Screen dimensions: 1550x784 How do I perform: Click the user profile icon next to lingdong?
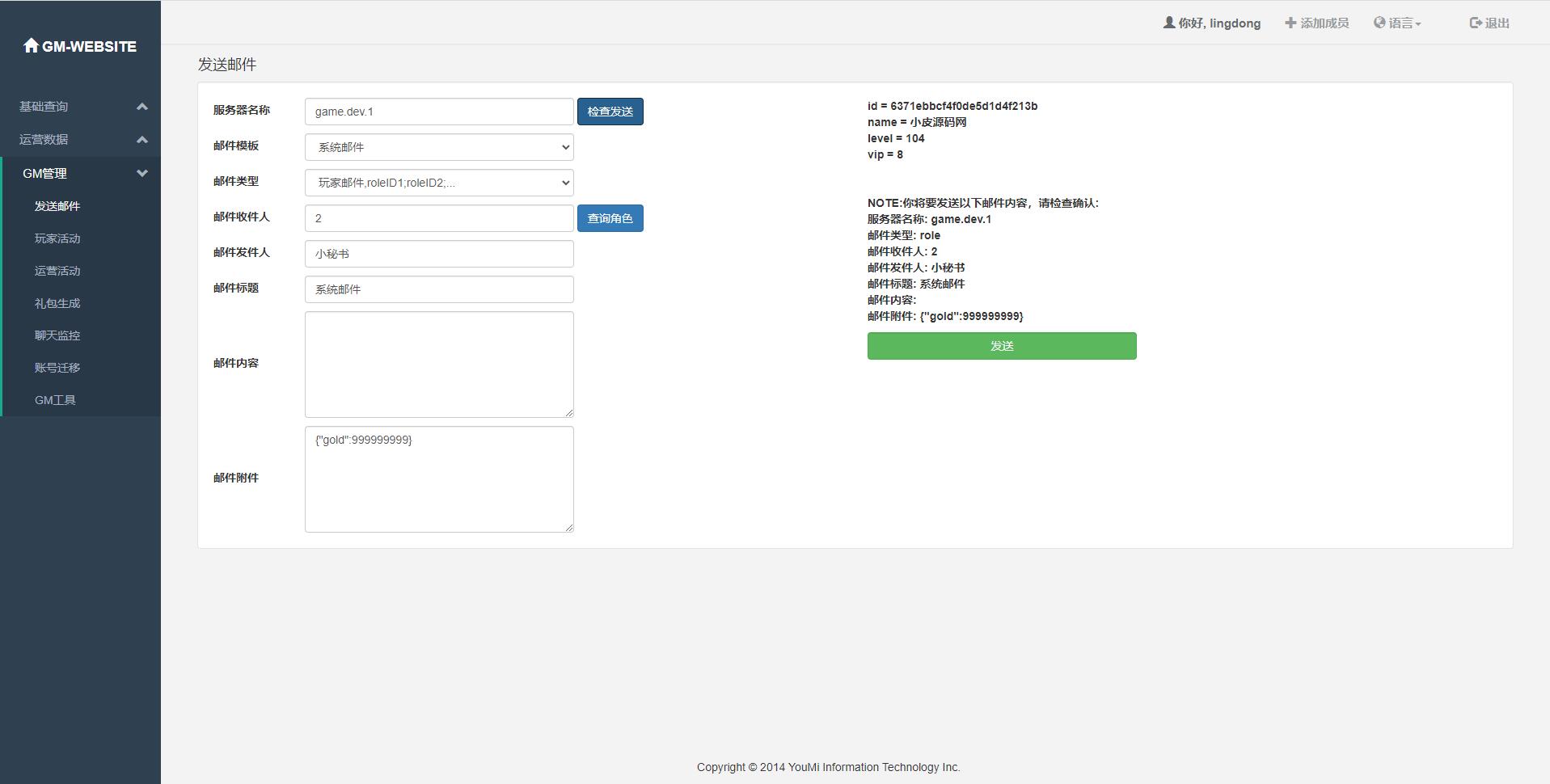1170,23
